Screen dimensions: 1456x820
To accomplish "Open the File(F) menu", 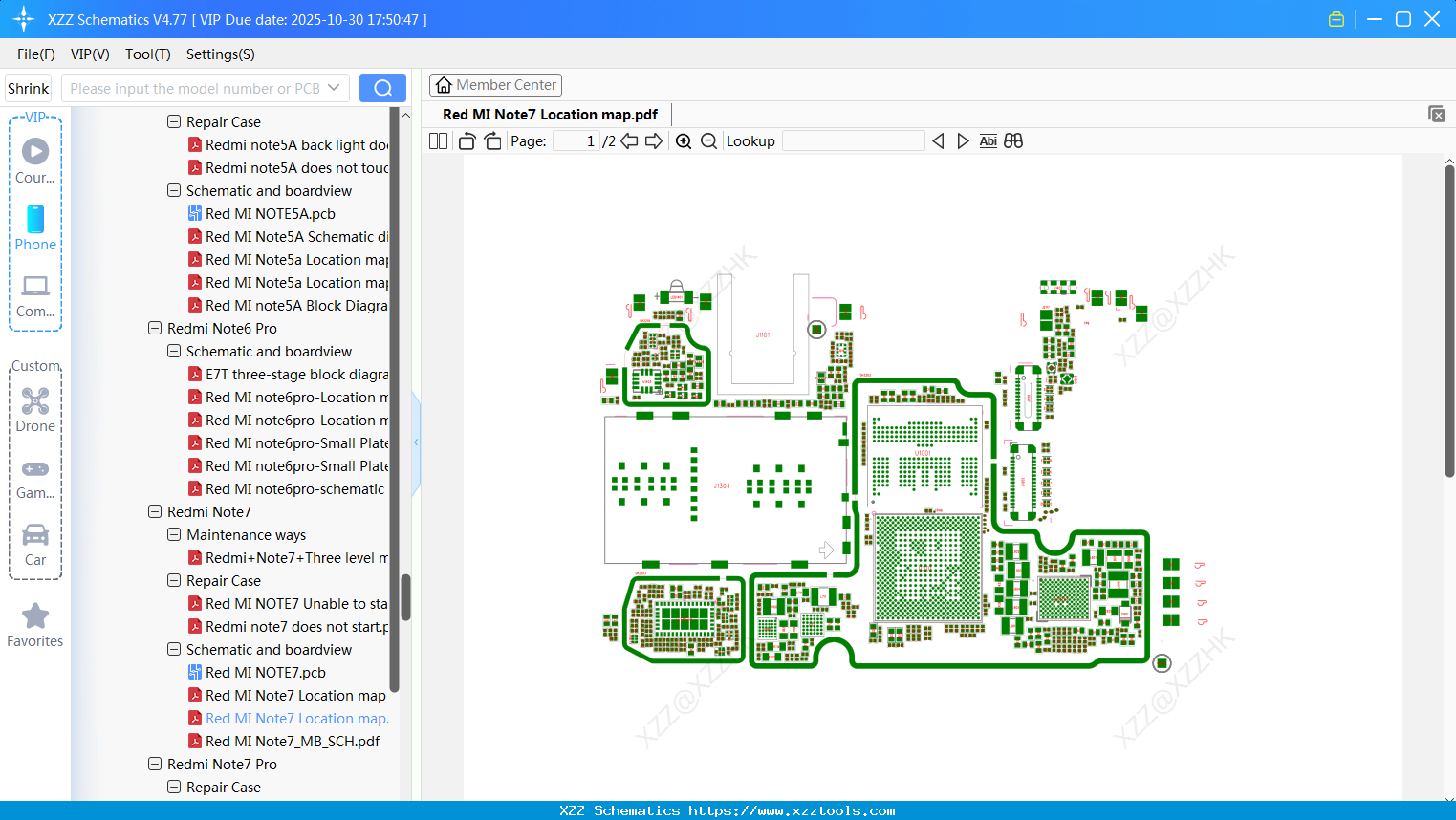I will [x=36, y=54].
